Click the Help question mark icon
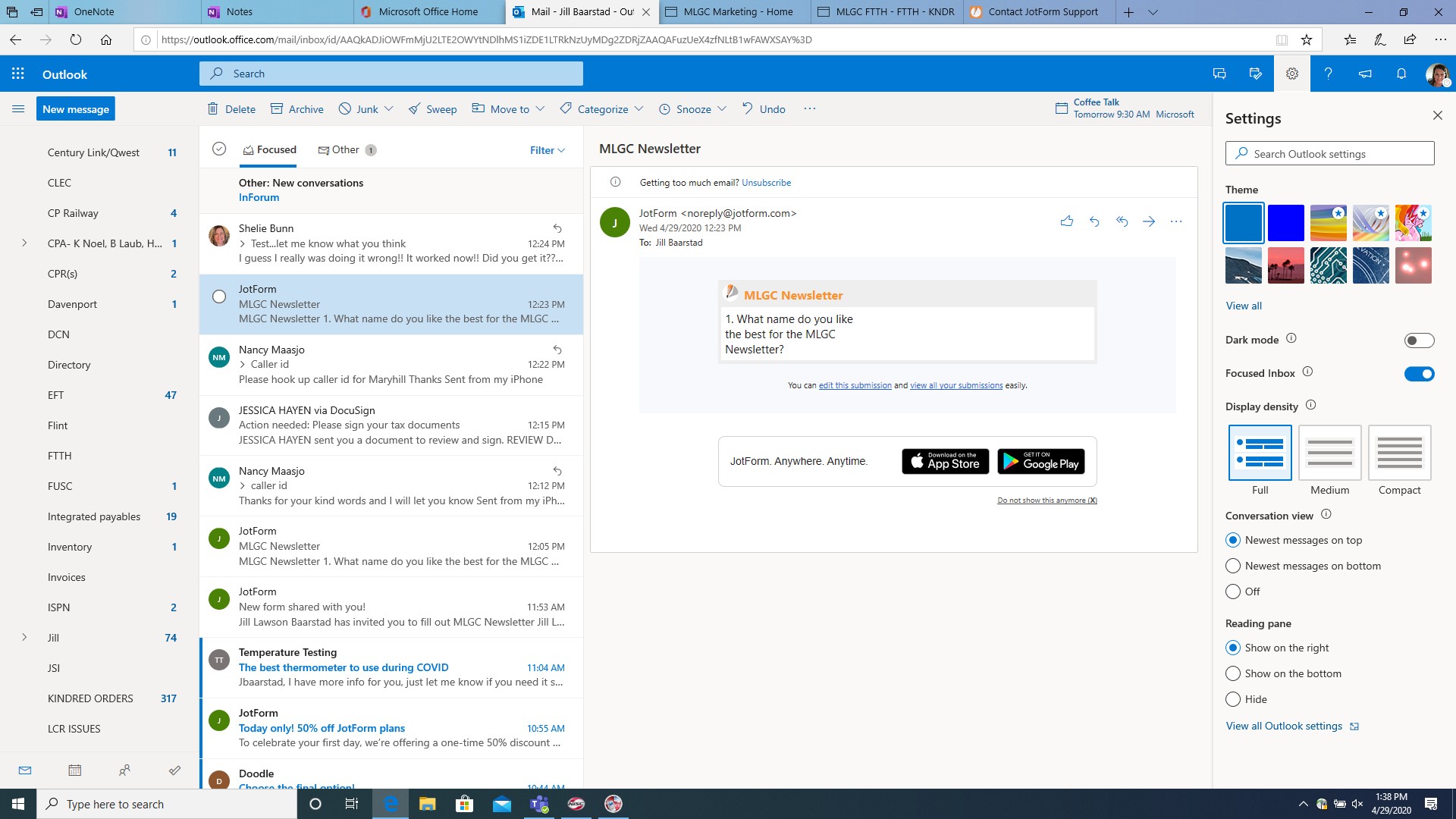The image size is (1456, 819). [1328, 74]
